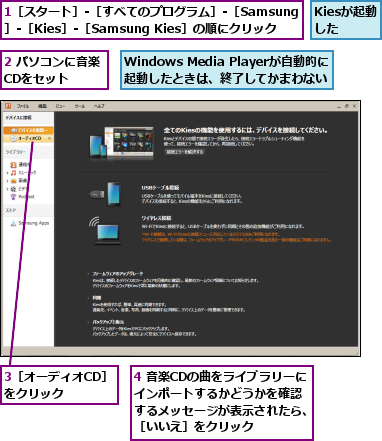Click the Samsung Apps icon

[x=13, y=223]
